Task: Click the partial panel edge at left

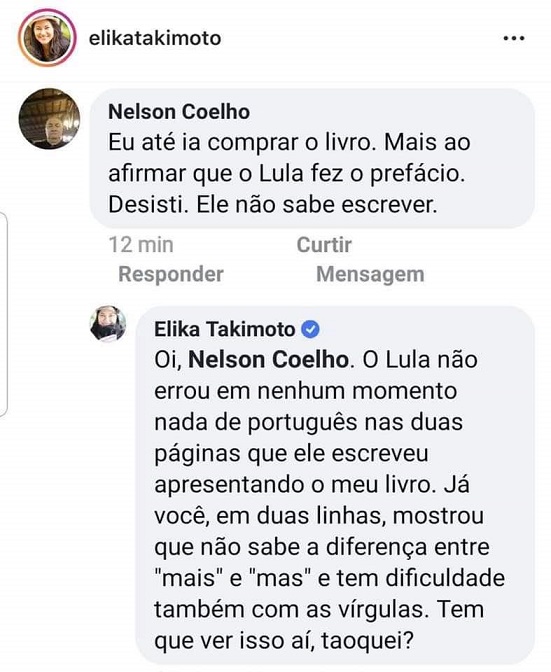Action: (x=4, y=314)
